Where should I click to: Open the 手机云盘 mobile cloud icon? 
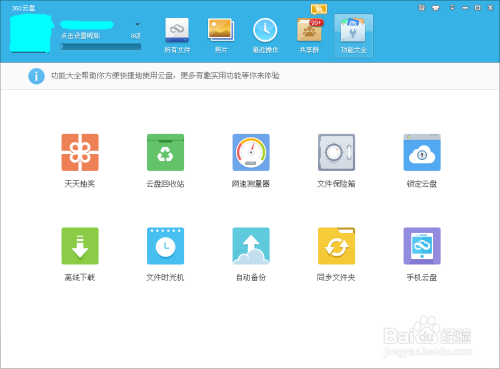422,246
